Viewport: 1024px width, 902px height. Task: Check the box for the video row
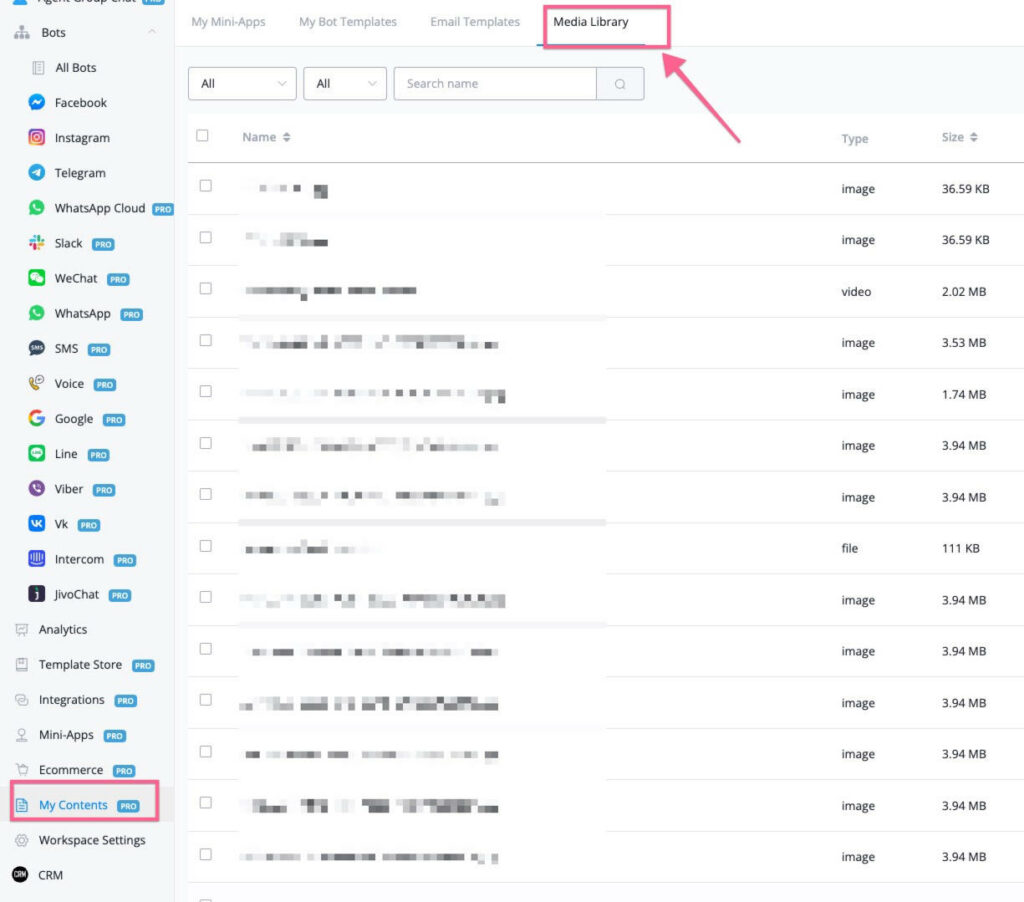pyautogui.click(x=206, y=289)
